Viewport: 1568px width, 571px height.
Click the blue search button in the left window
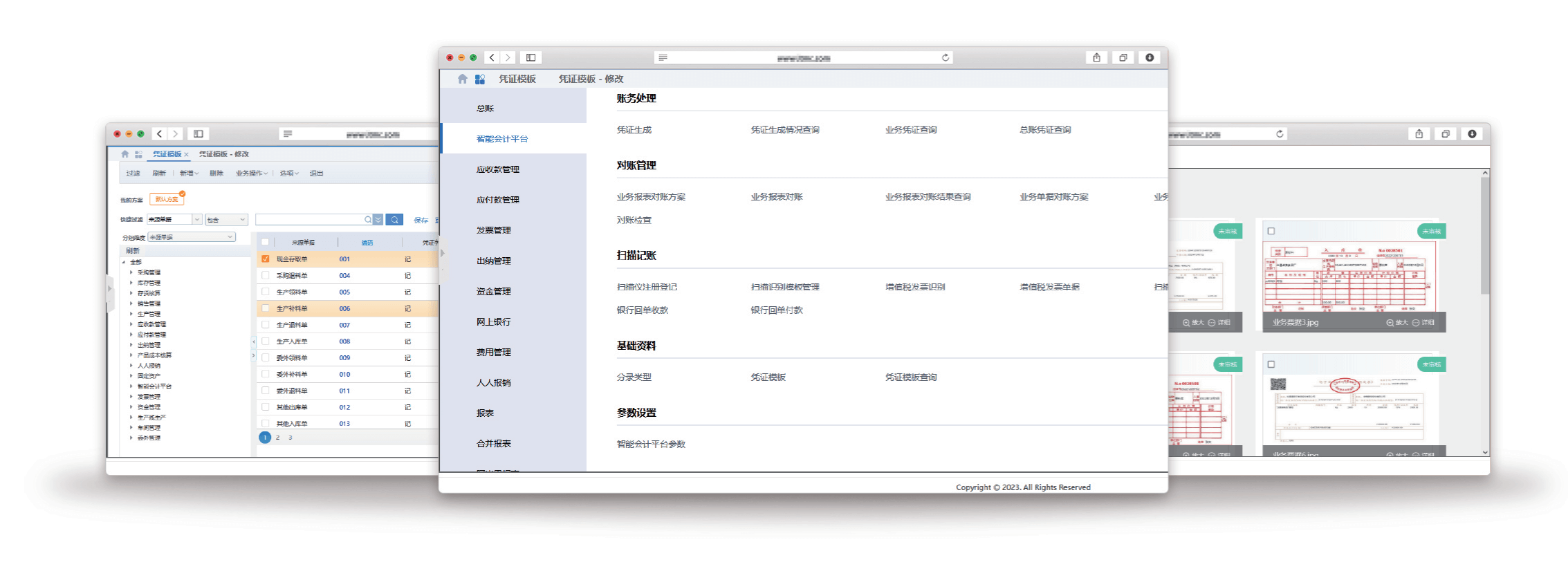tap(394, 220)
